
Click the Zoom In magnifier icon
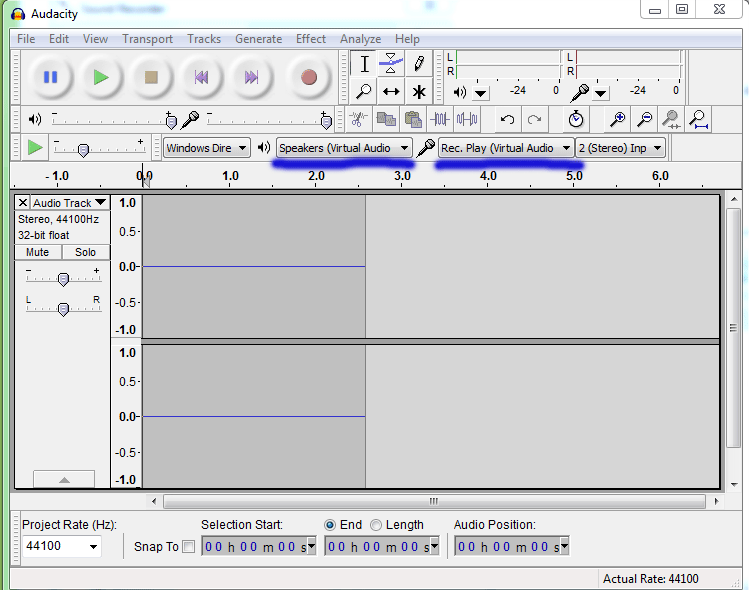point(618,119)
